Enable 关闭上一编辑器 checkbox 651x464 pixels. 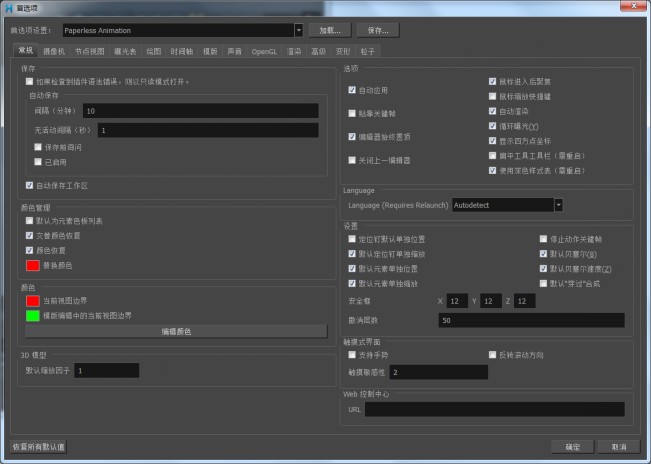(x=352, y=160)
